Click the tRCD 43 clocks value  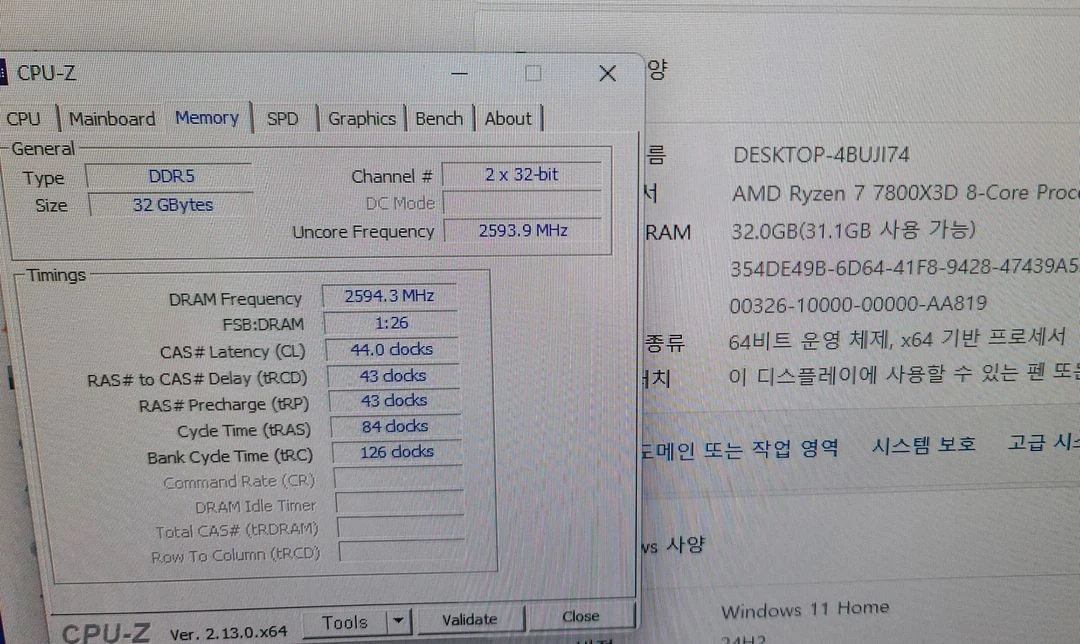(x=393, y=376)
